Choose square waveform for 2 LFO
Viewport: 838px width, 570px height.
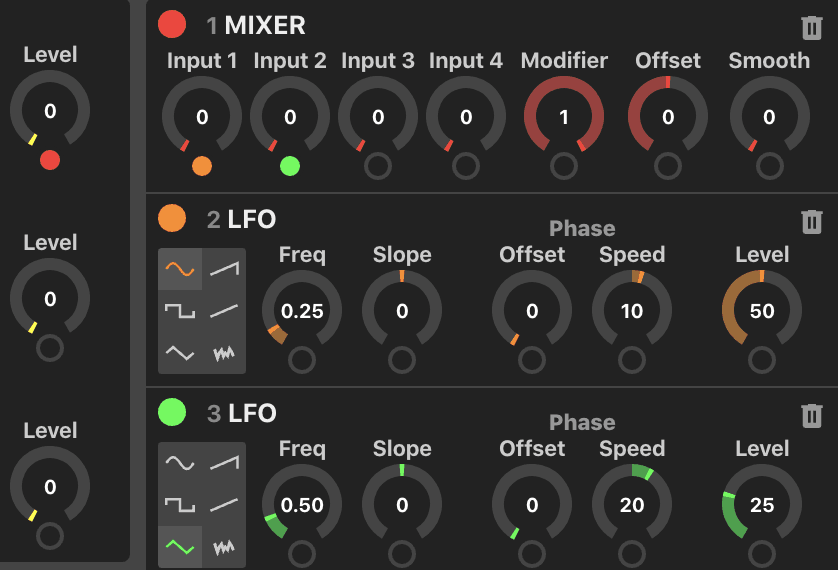180,311
